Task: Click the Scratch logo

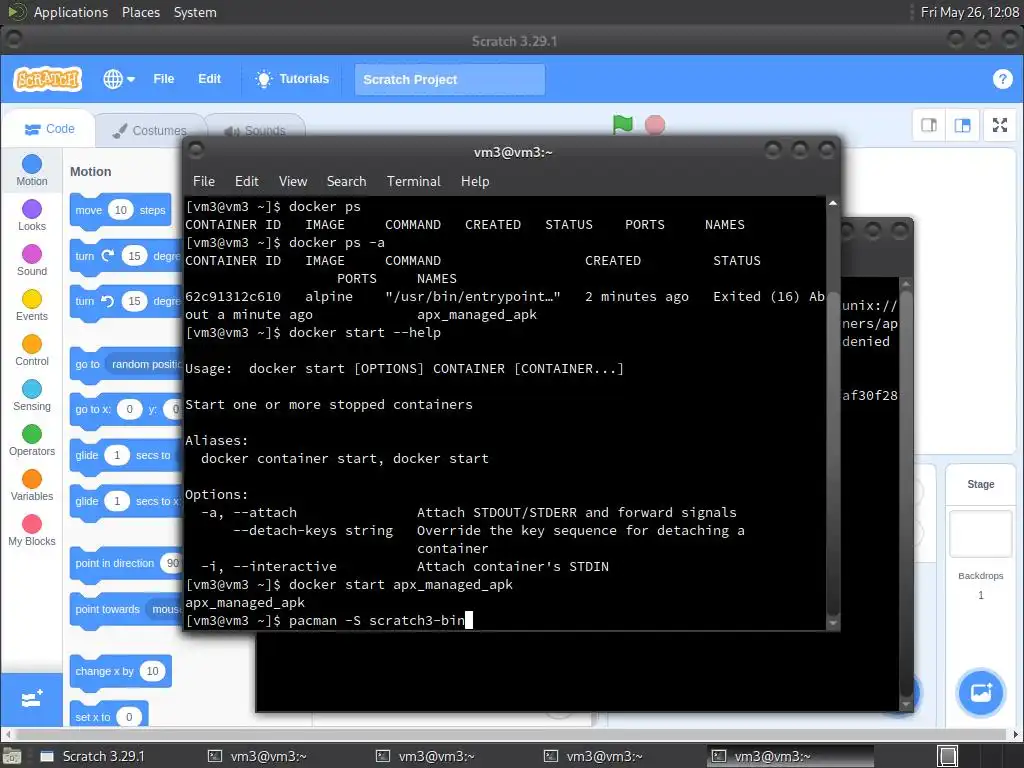Action: tap(48, 79)
